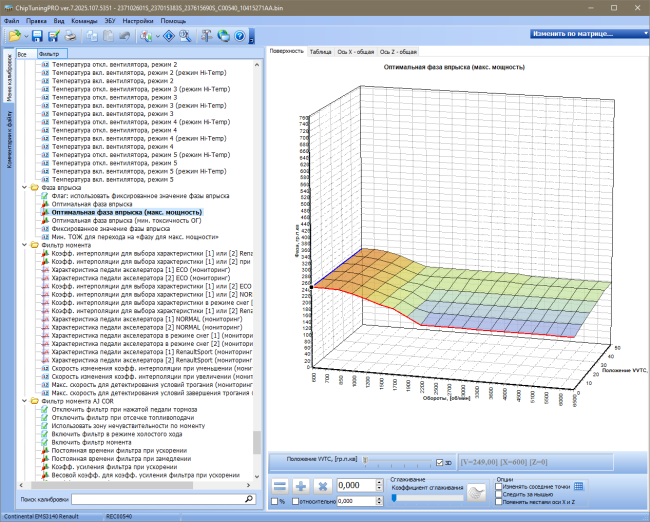
Task: Select 'Постоянная времени фильтра при ускорении'
Action: tap(119, 450)
